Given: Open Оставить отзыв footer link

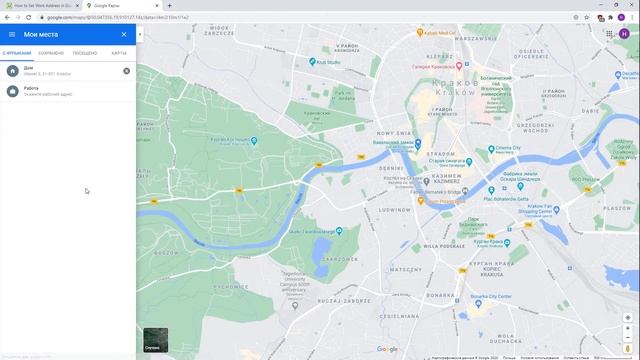Looking at the screenshot, I should pos(576,358).
